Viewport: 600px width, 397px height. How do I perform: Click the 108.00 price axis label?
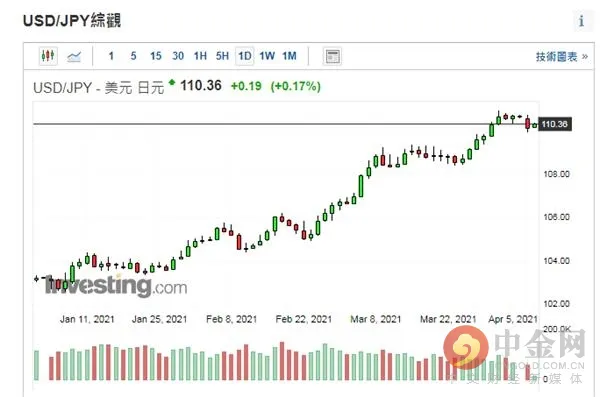[556, 174]
